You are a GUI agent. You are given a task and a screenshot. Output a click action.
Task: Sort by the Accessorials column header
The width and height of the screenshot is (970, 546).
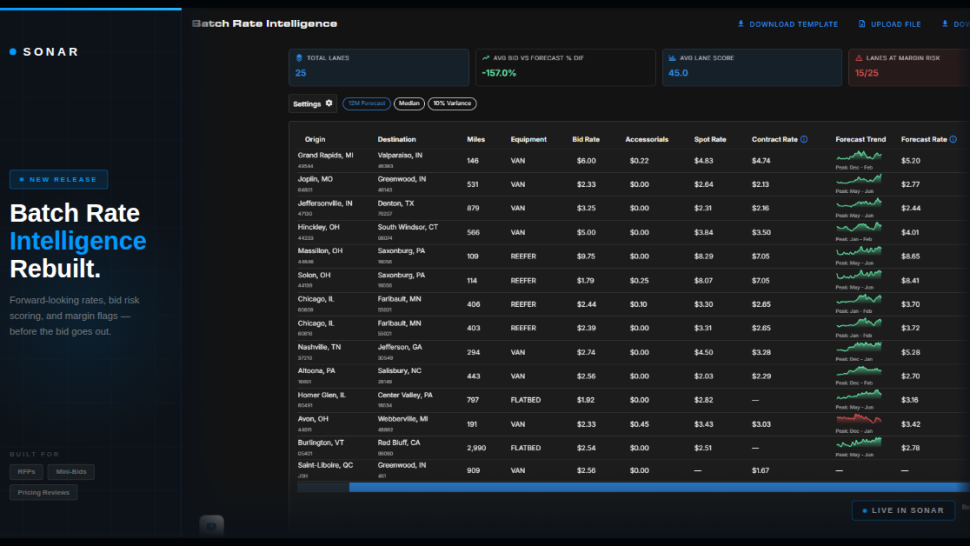[x=646, y=139]
